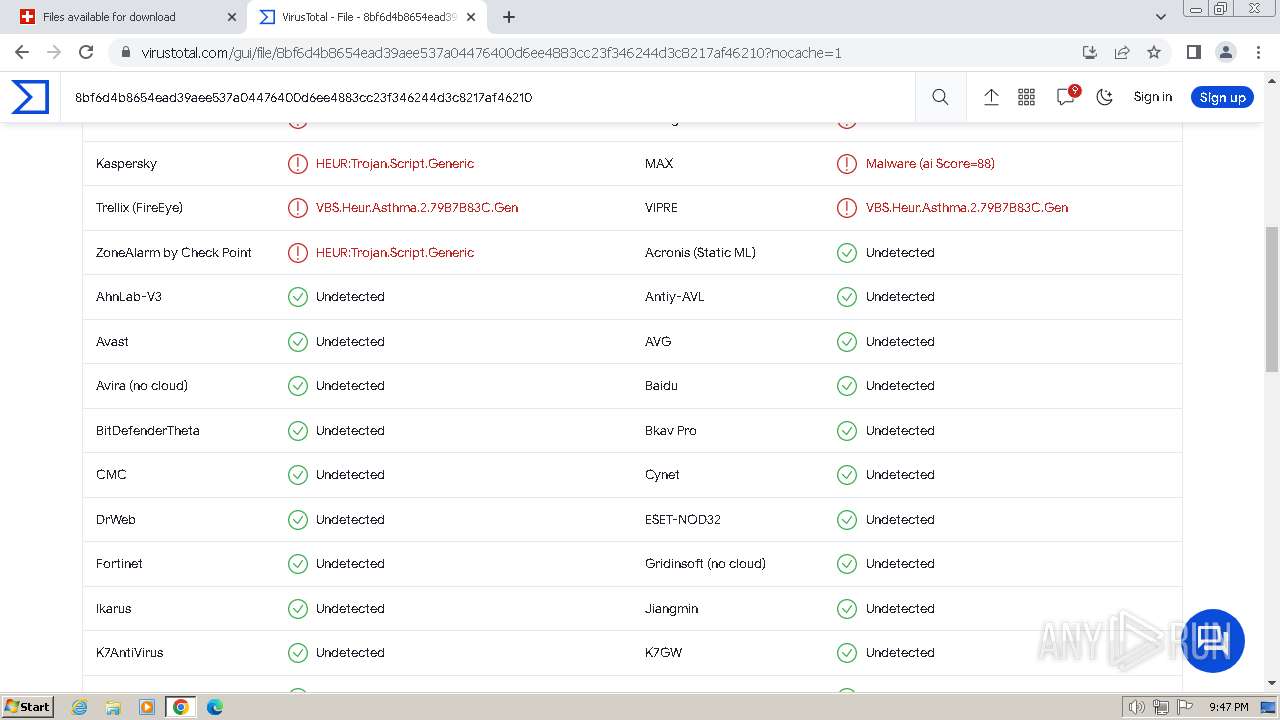The width and height of the screenshot is (1280, 720).
Task: Click Kaspersky HEUR:Trojan.Script.Generic result
Action: pos(395,164)
